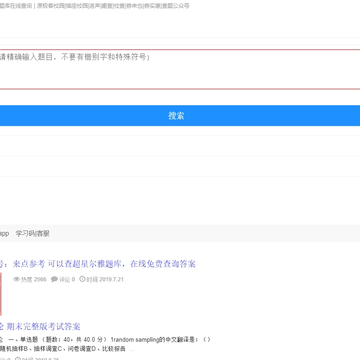Screen dimensions: 360x360
Task: Click the eye icon beside 热度 2566
Action: [16, 279]
